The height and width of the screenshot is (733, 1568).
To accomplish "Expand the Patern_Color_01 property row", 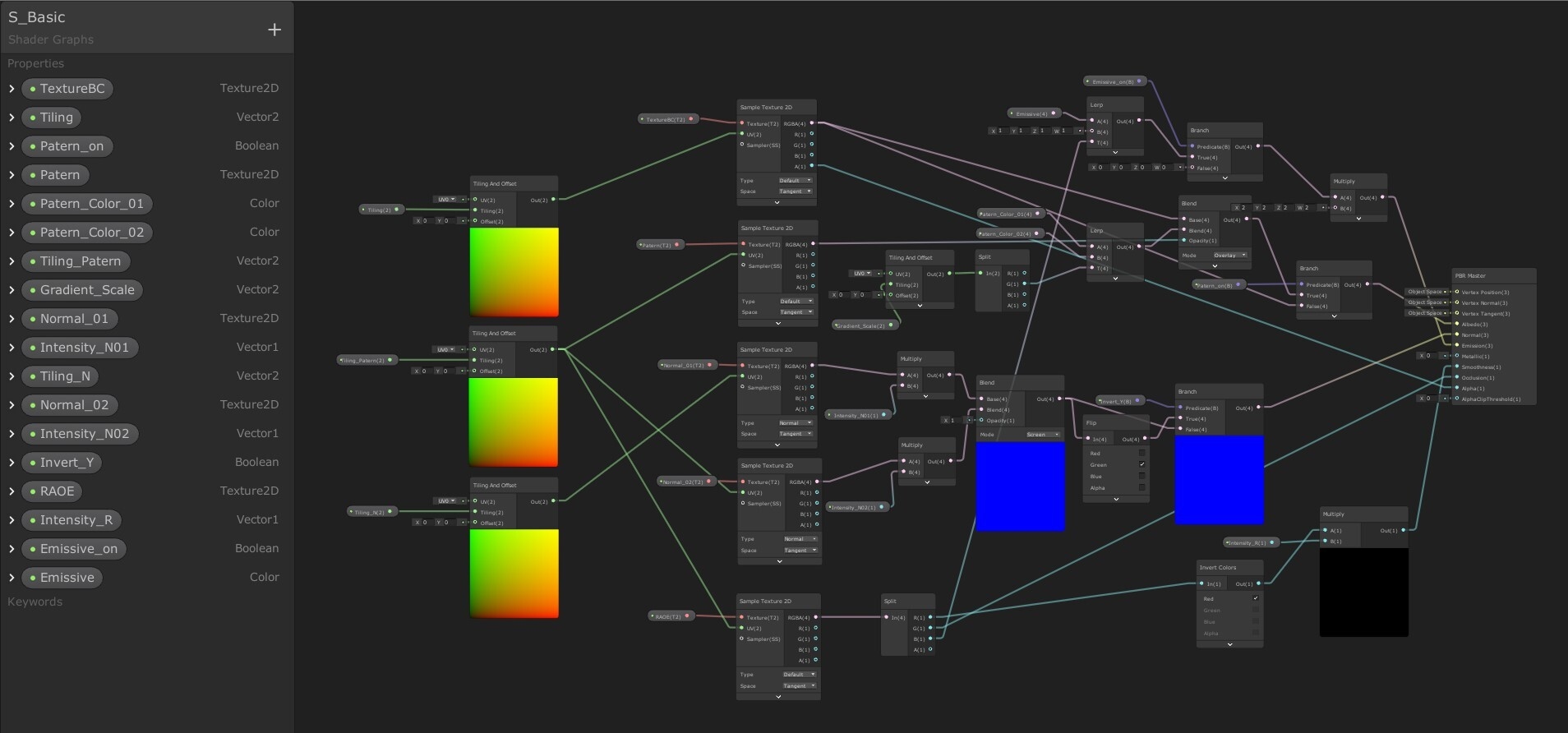I will pos(12,204).
